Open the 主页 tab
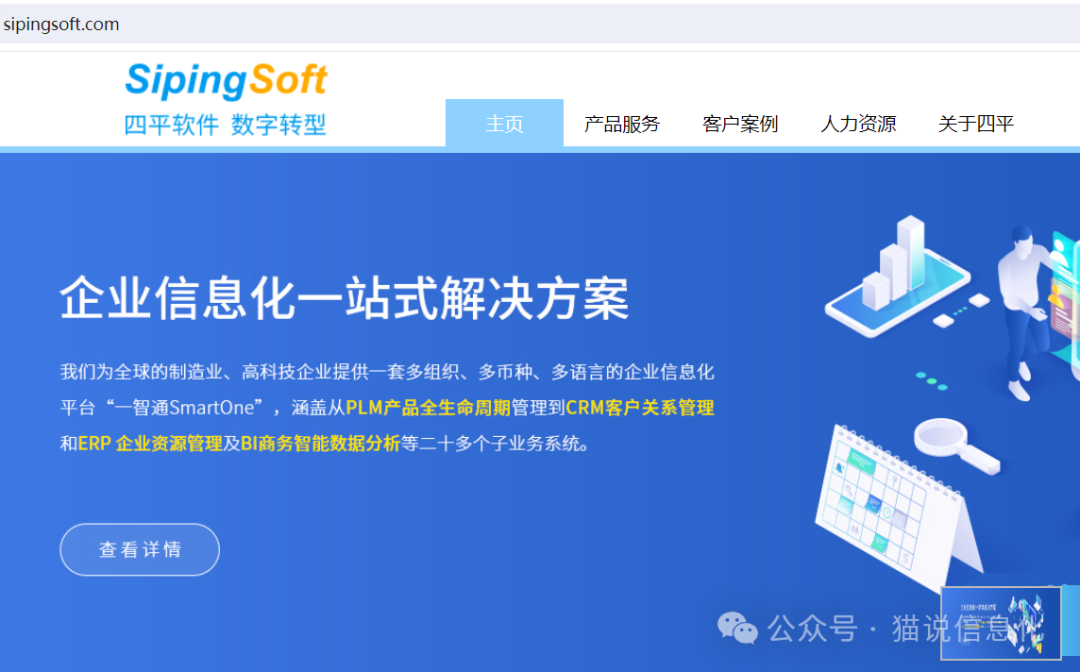This screenshot has width=1080, height=672. tap(504, 123)
